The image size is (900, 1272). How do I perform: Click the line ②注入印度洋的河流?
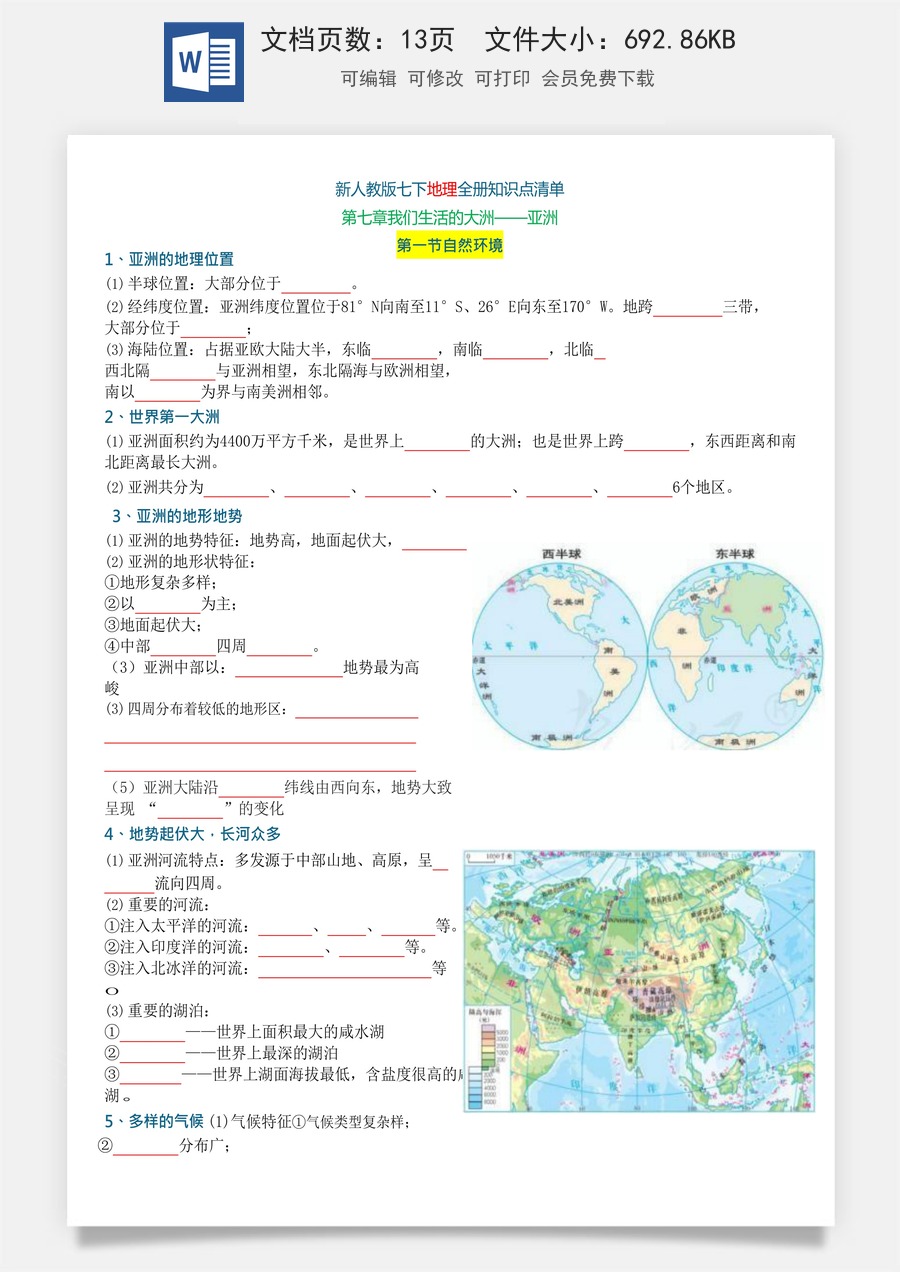[x=267, y=947]
